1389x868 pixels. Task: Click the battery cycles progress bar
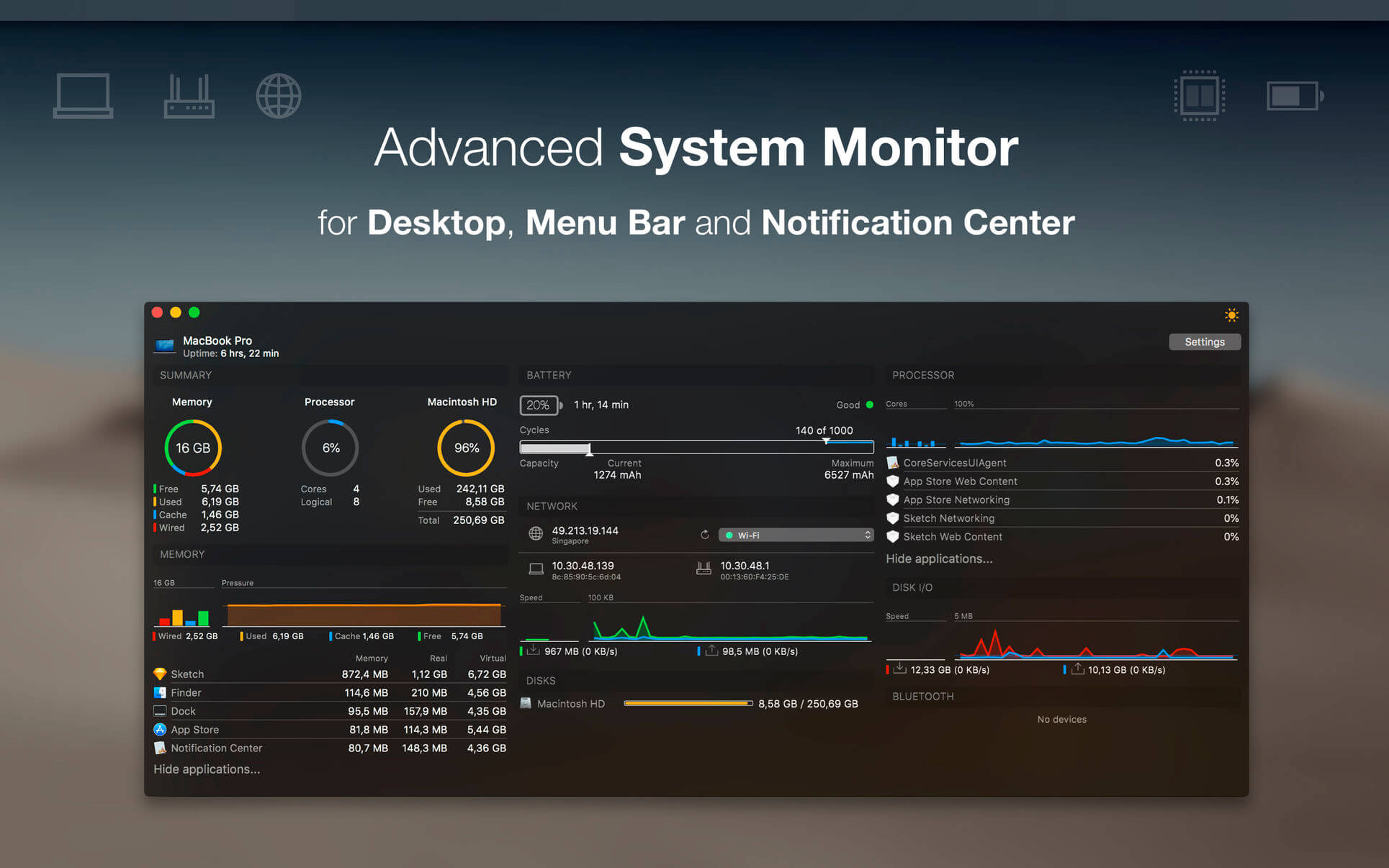click(x=696, y=448)
